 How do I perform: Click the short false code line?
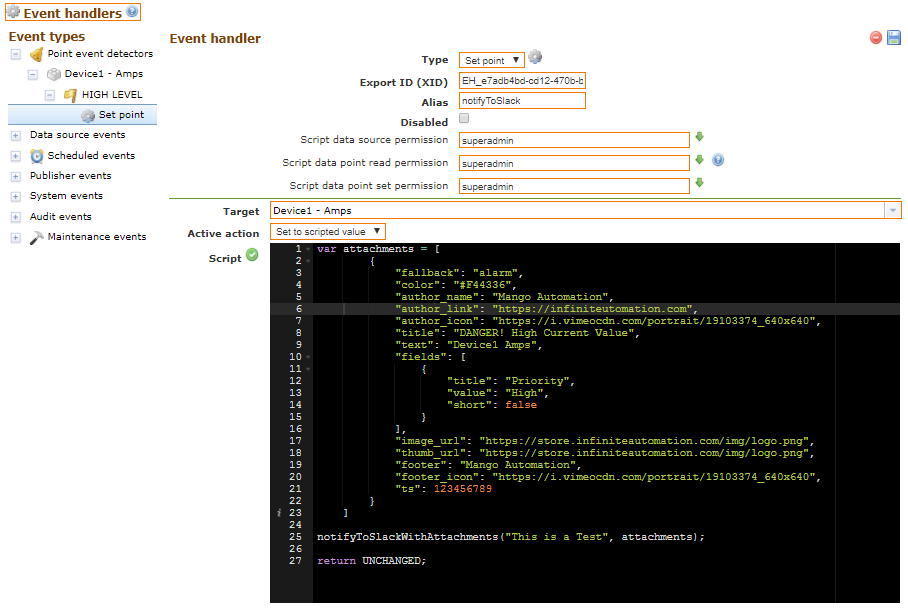click(492, 405)
